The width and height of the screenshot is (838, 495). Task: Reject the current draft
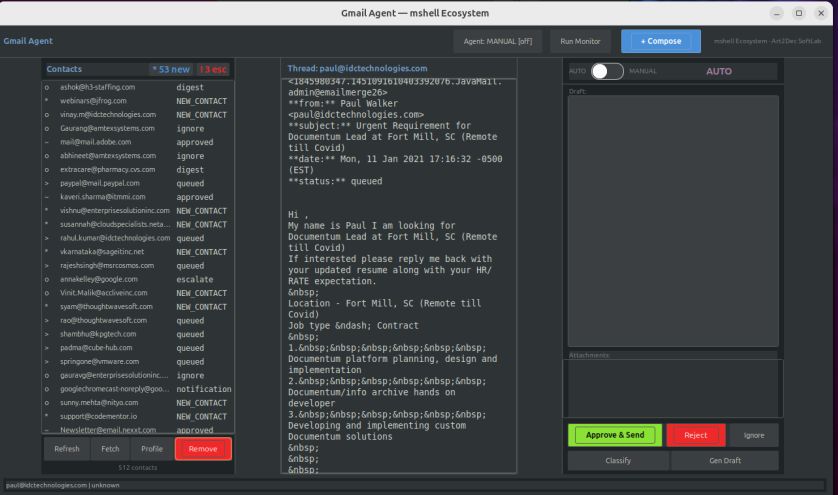point(695,435)
